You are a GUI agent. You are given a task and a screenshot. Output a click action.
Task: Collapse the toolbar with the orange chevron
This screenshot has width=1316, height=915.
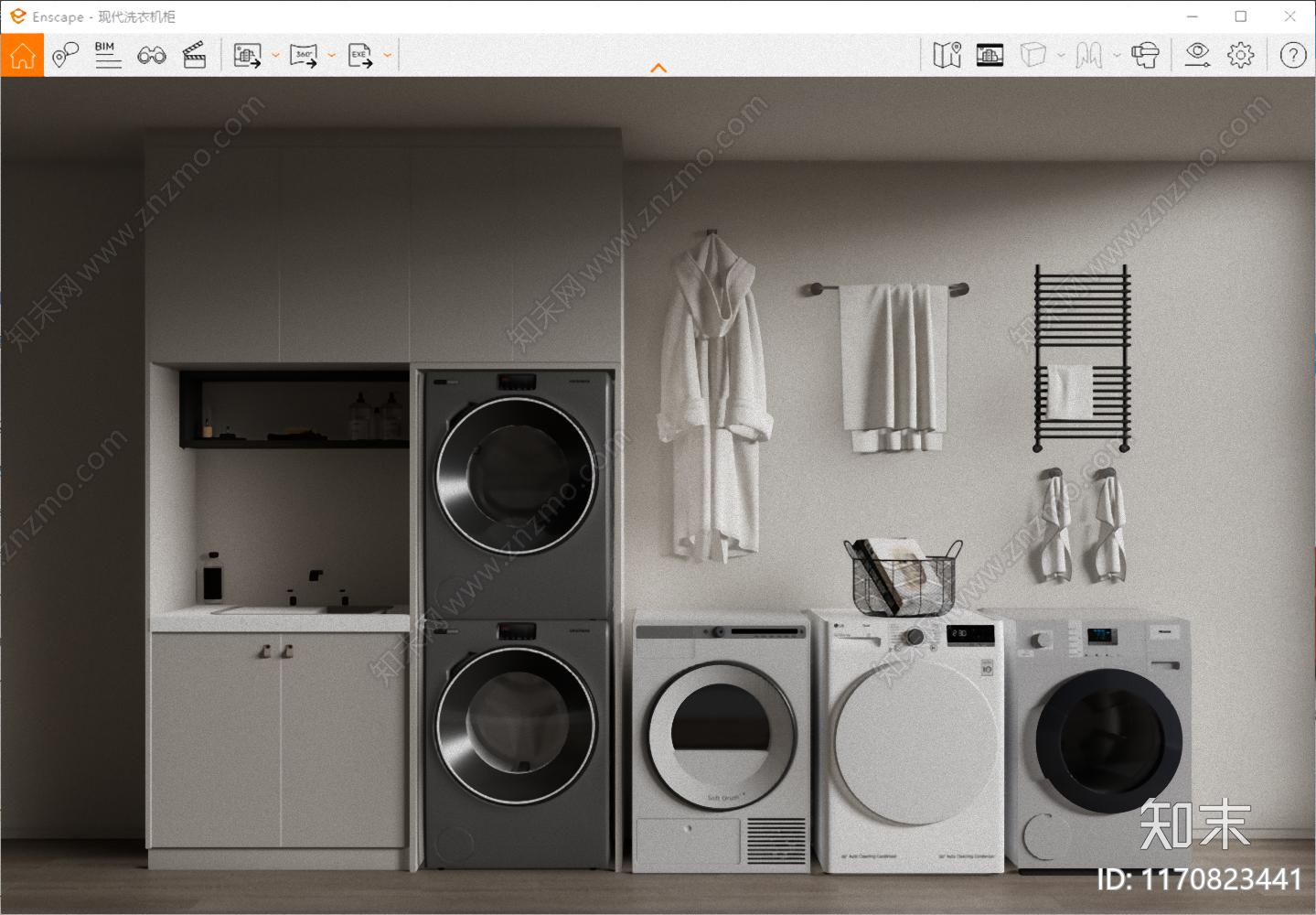point(658,68)
